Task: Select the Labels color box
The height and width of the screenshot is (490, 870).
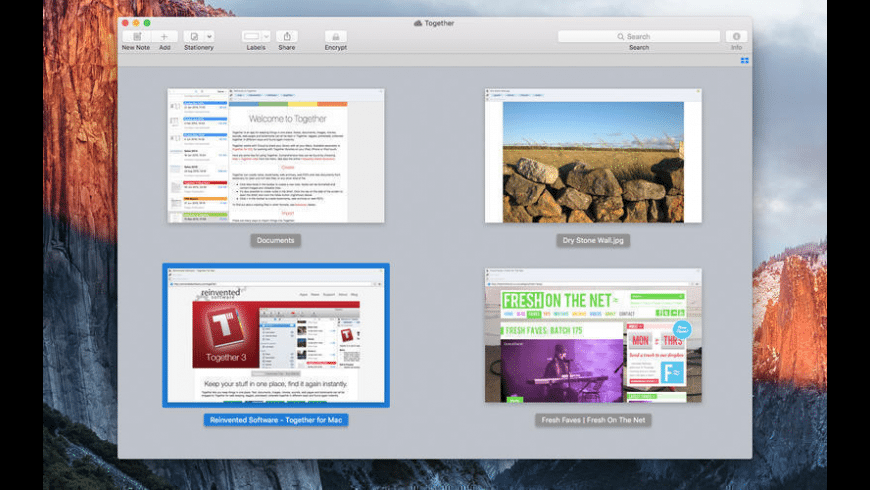Action: pyautogui.click(x=251, y=37)
